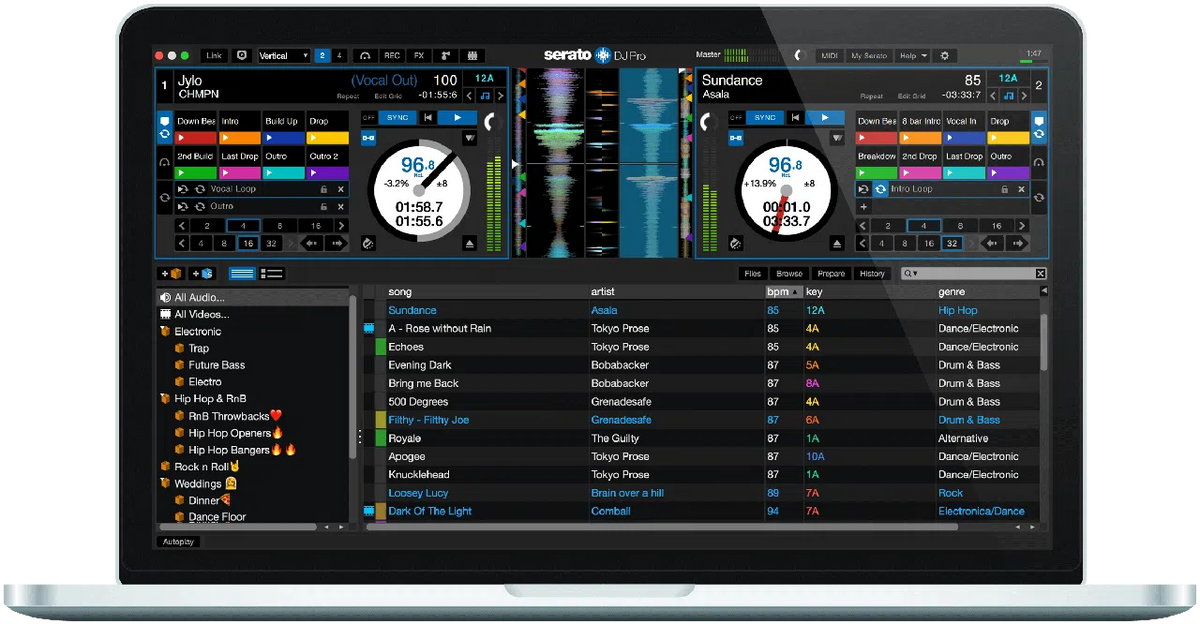Add a new crate with the plus-crate icon
Viewport: 1200px width, 624px height.
(171, 273)
